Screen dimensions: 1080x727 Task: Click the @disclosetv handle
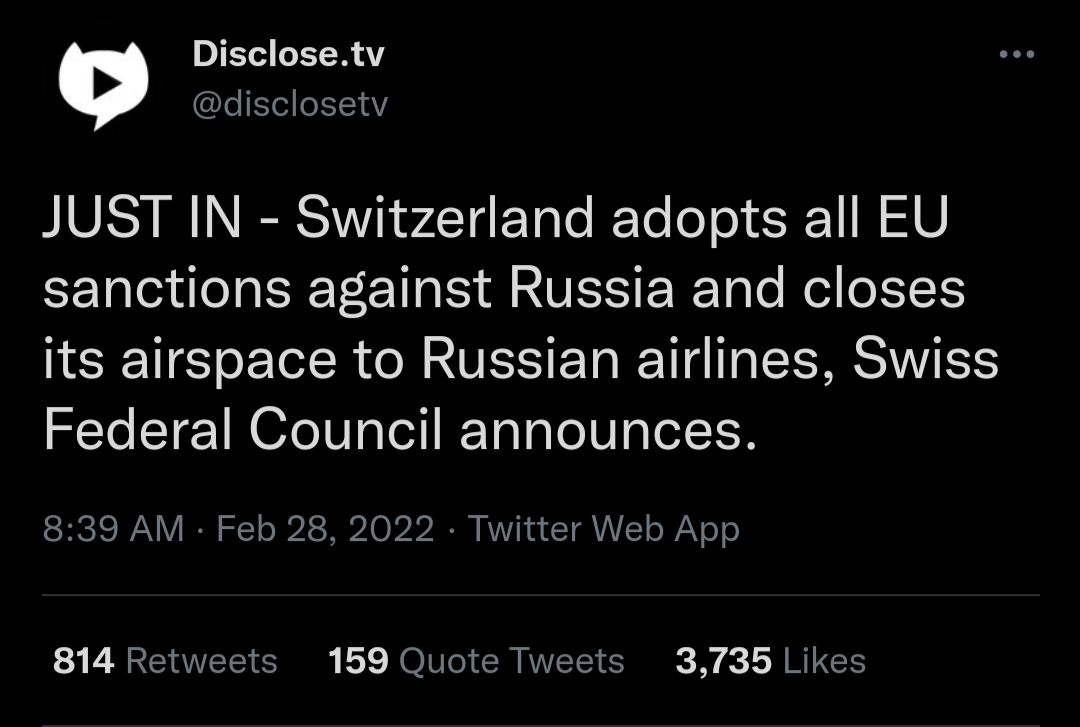point(289,104)
